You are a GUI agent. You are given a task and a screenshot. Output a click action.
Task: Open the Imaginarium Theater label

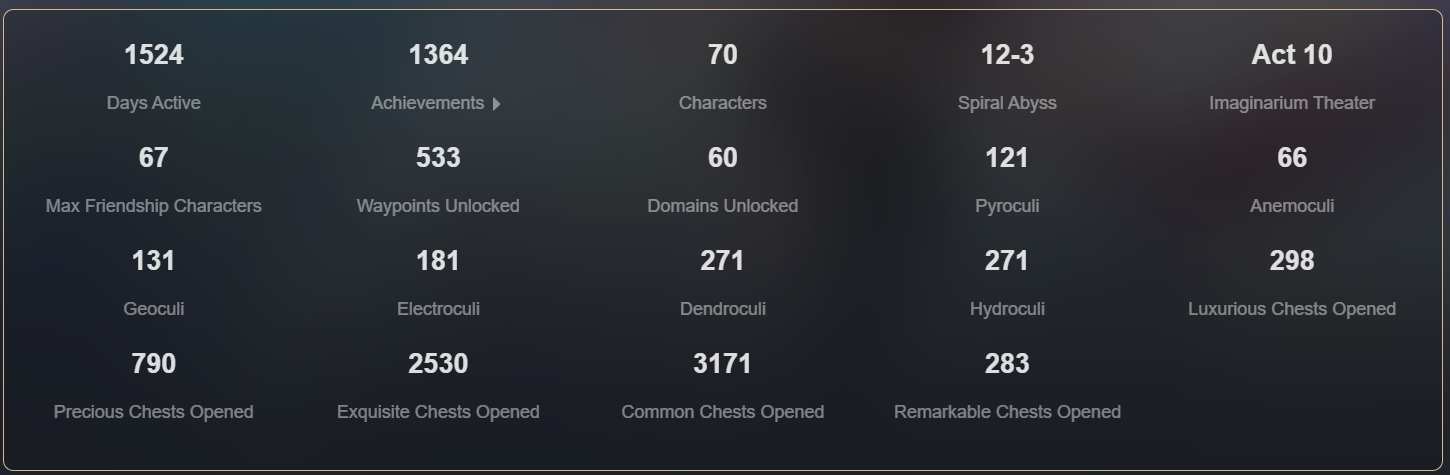coord(1291,103)
